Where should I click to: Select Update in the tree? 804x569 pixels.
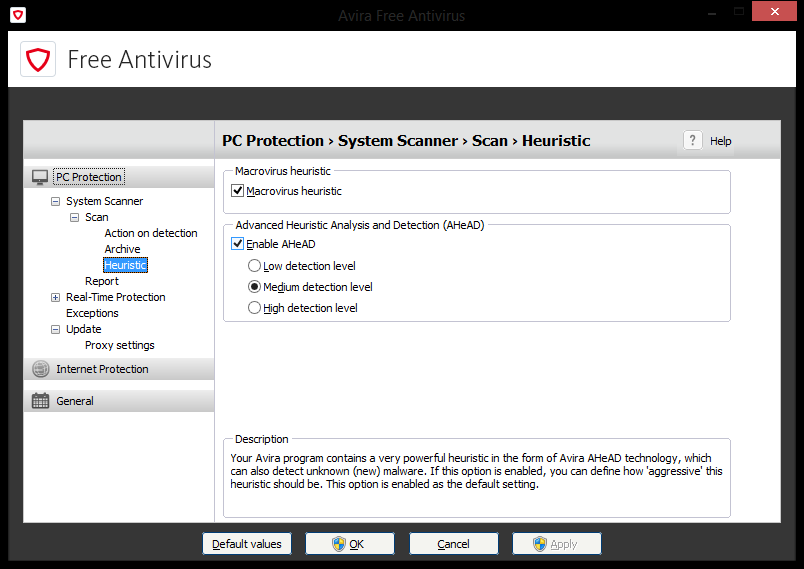point(84,329)
